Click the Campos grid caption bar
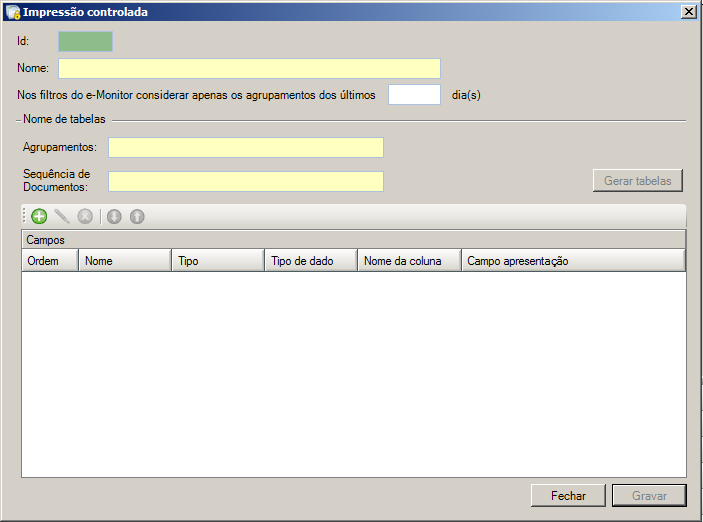 (x=354, y=240)
